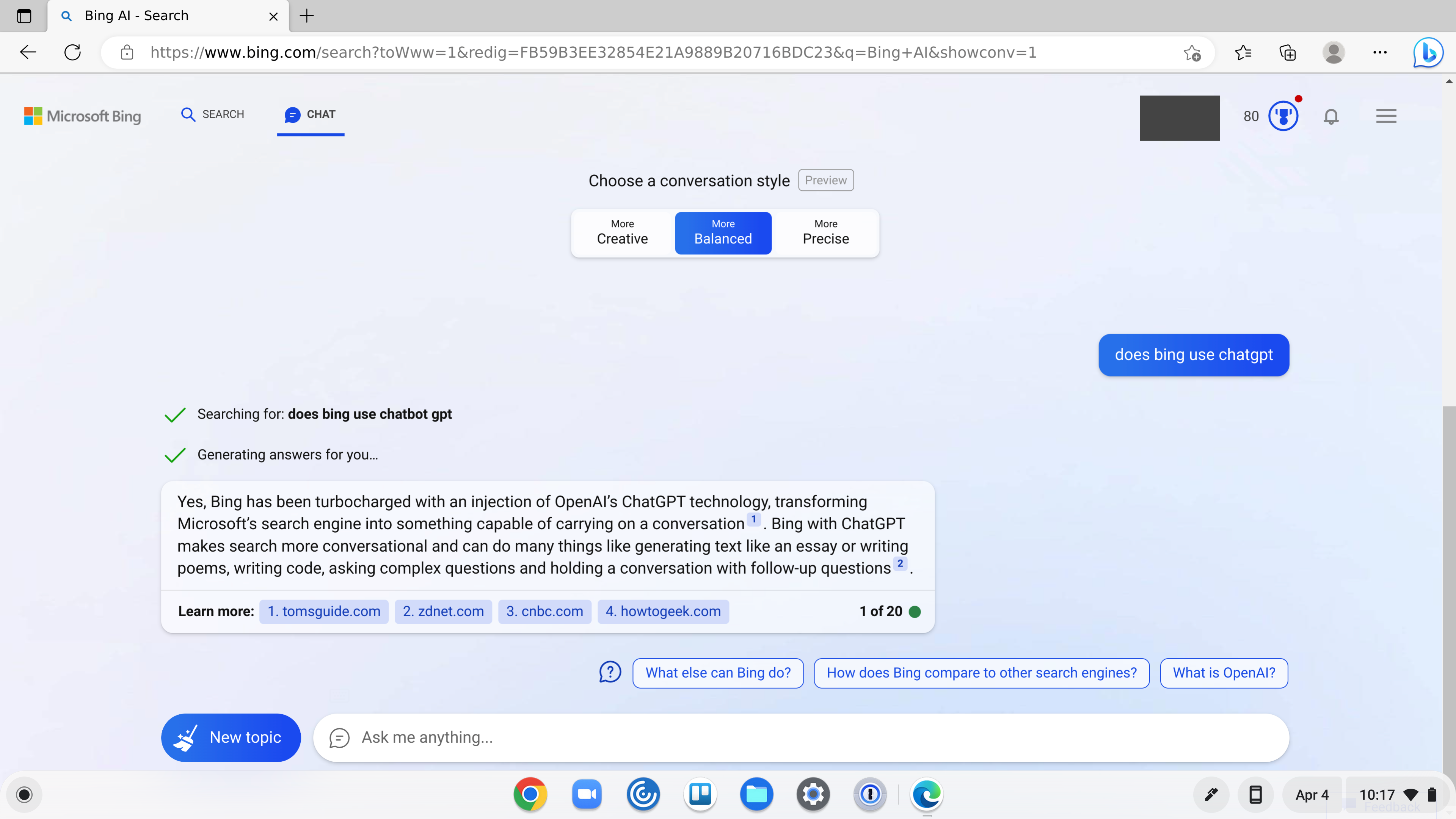Open notifications bell icon

1331,116
